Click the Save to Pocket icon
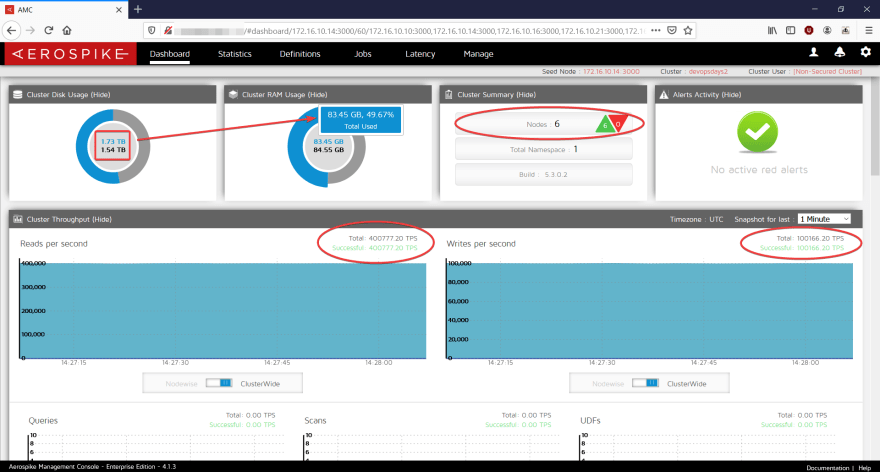The image size is (880, 472). click(672, 30)
